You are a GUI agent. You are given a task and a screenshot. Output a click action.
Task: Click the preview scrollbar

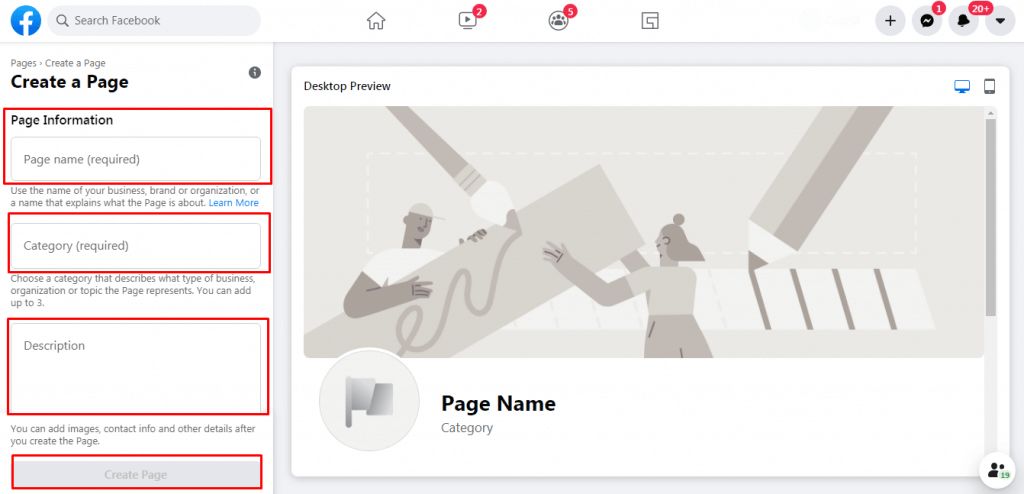[991, 218]
